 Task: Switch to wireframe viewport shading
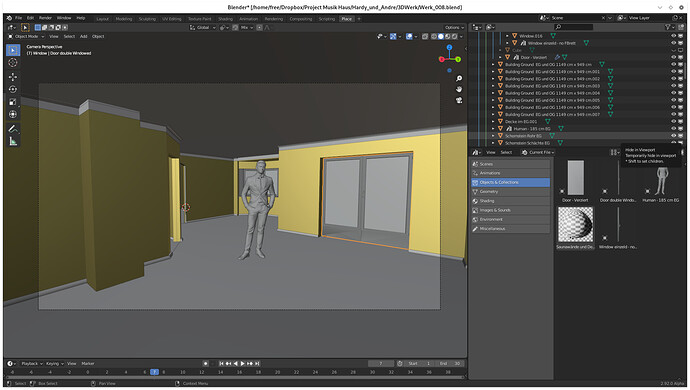click(434, 37)
